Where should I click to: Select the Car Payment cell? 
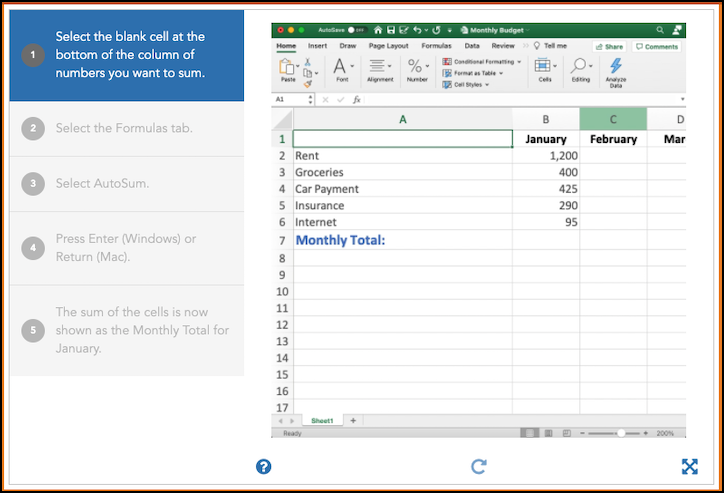(x=403, y=189)
